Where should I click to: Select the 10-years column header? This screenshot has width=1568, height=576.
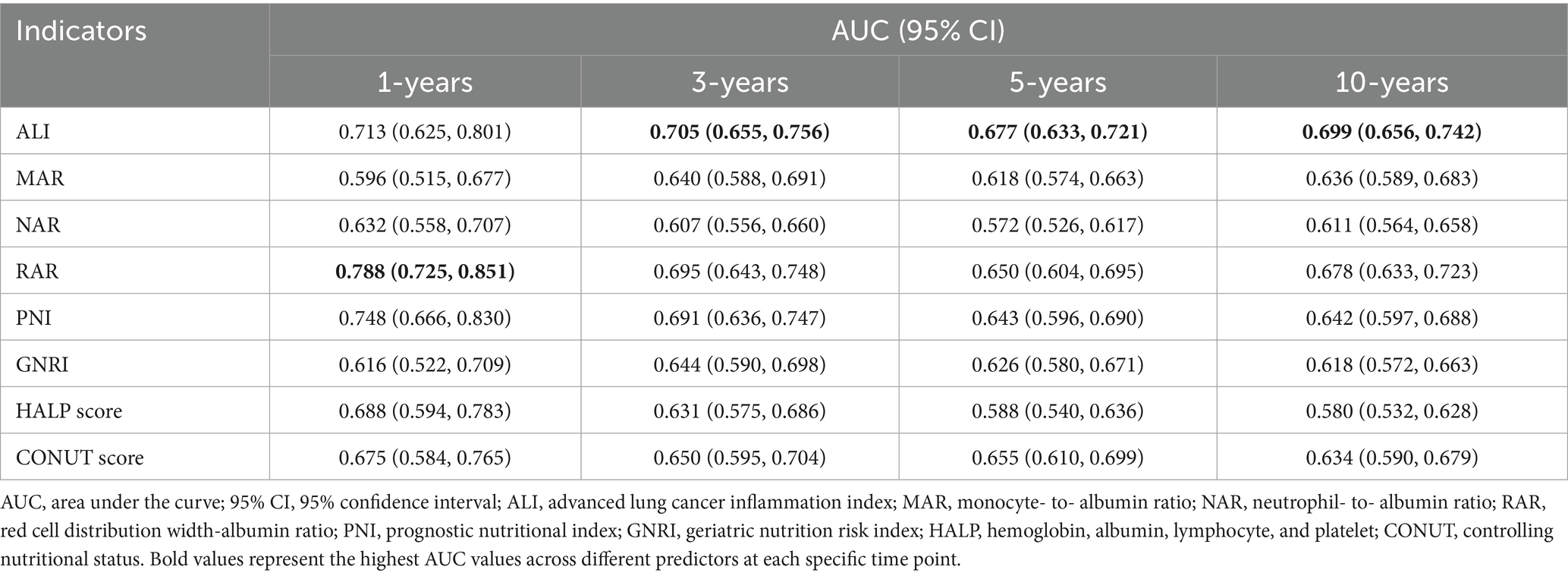pos(1392,82)
